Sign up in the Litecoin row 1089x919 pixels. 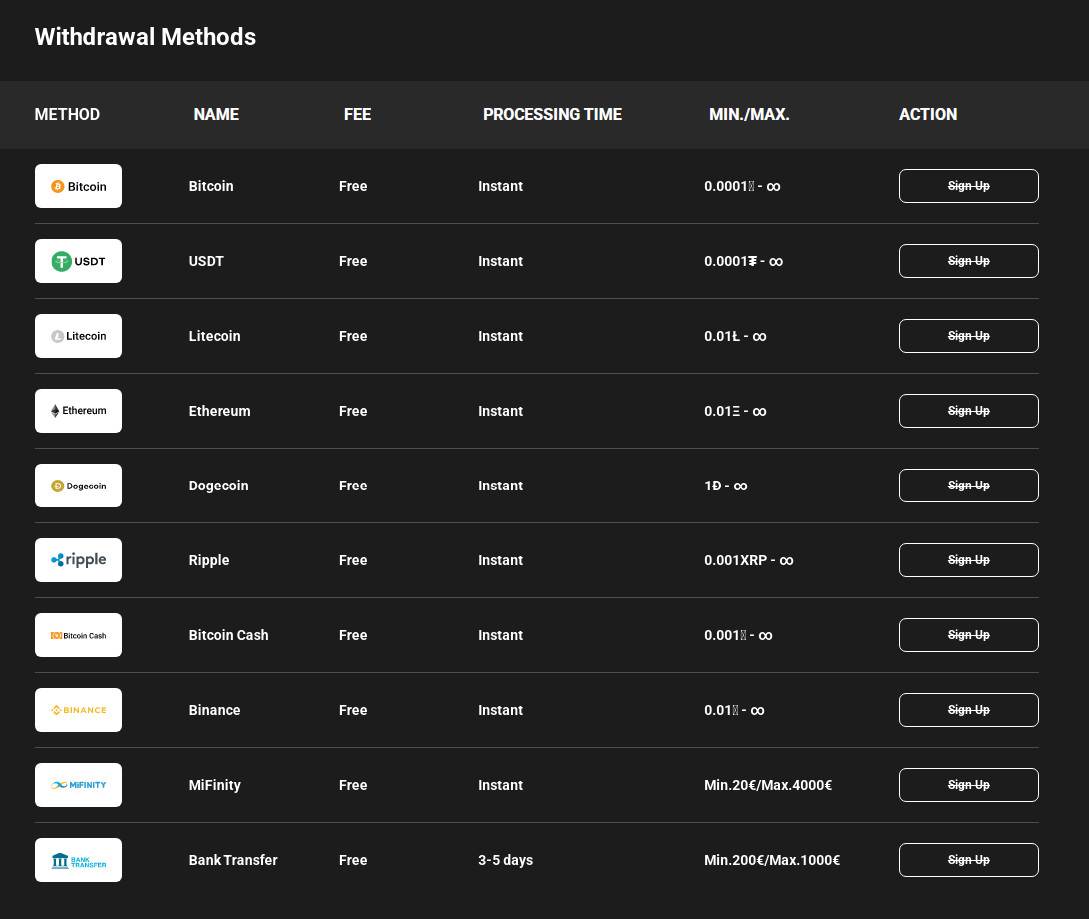tap(969, 336)
